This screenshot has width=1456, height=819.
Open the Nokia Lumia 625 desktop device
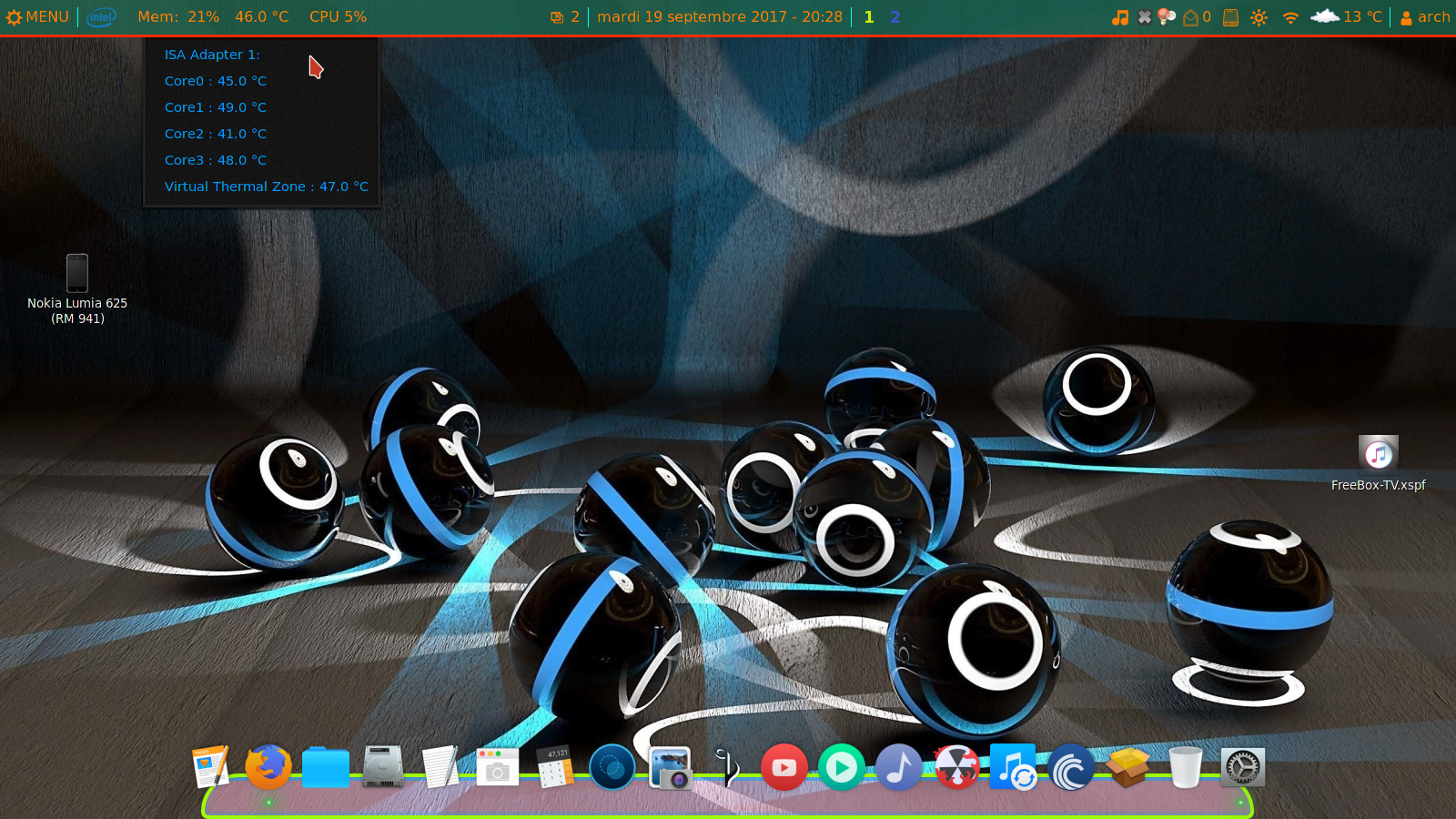coord(77,274)
